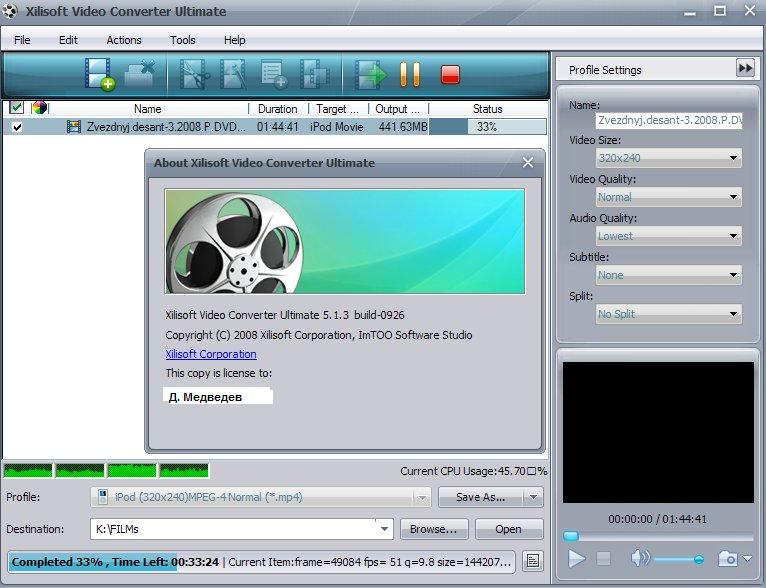
Task: Close the About dialog
Action: click(x=528, y=163)
